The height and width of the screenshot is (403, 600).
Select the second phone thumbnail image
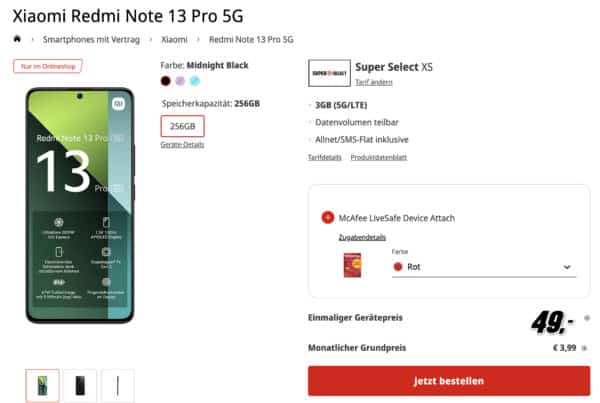point(80,385)
